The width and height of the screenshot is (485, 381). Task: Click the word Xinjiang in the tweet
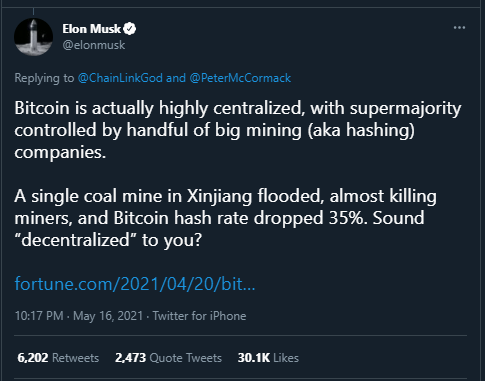point(219,196)
